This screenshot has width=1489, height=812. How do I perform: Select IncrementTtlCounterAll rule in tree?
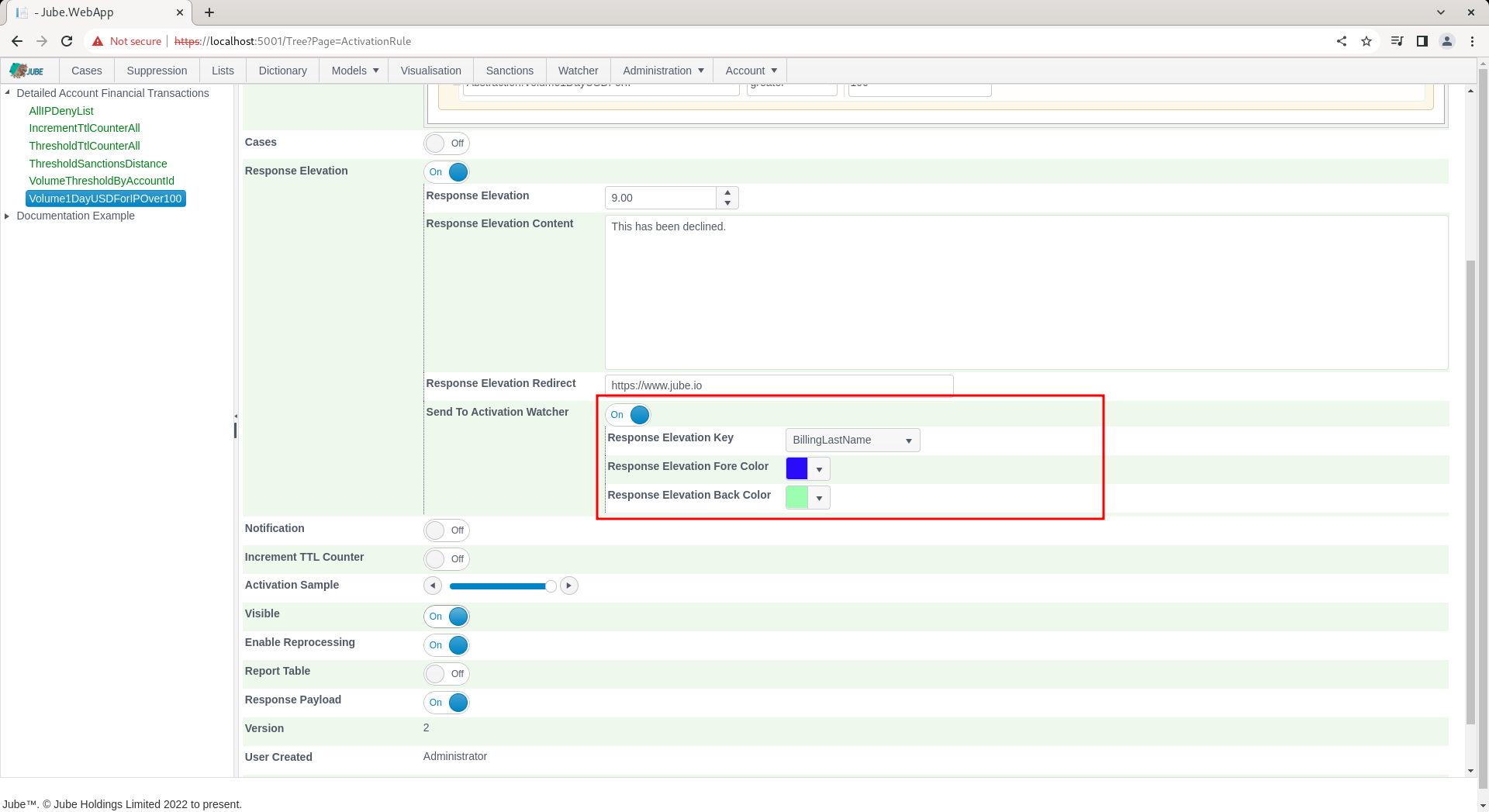(85, 128)
